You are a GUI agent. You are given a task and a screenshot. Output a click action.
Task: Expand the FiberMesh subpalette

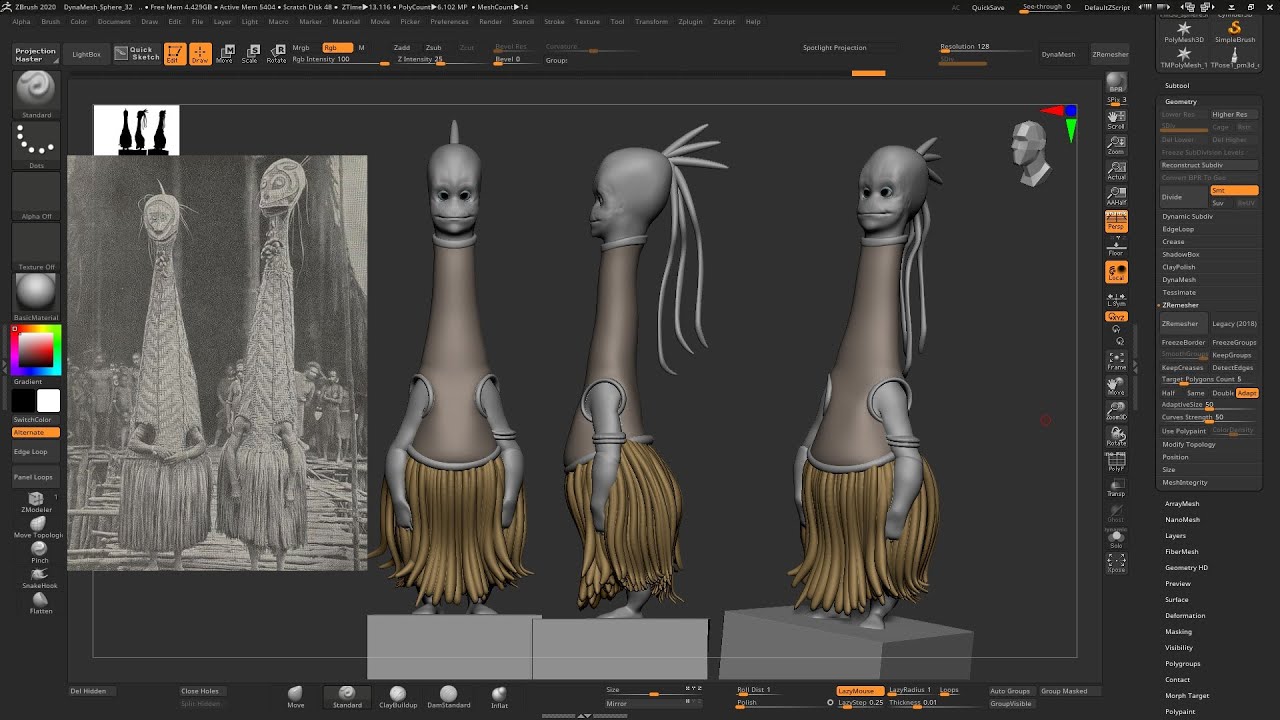tap(1181, 552)
